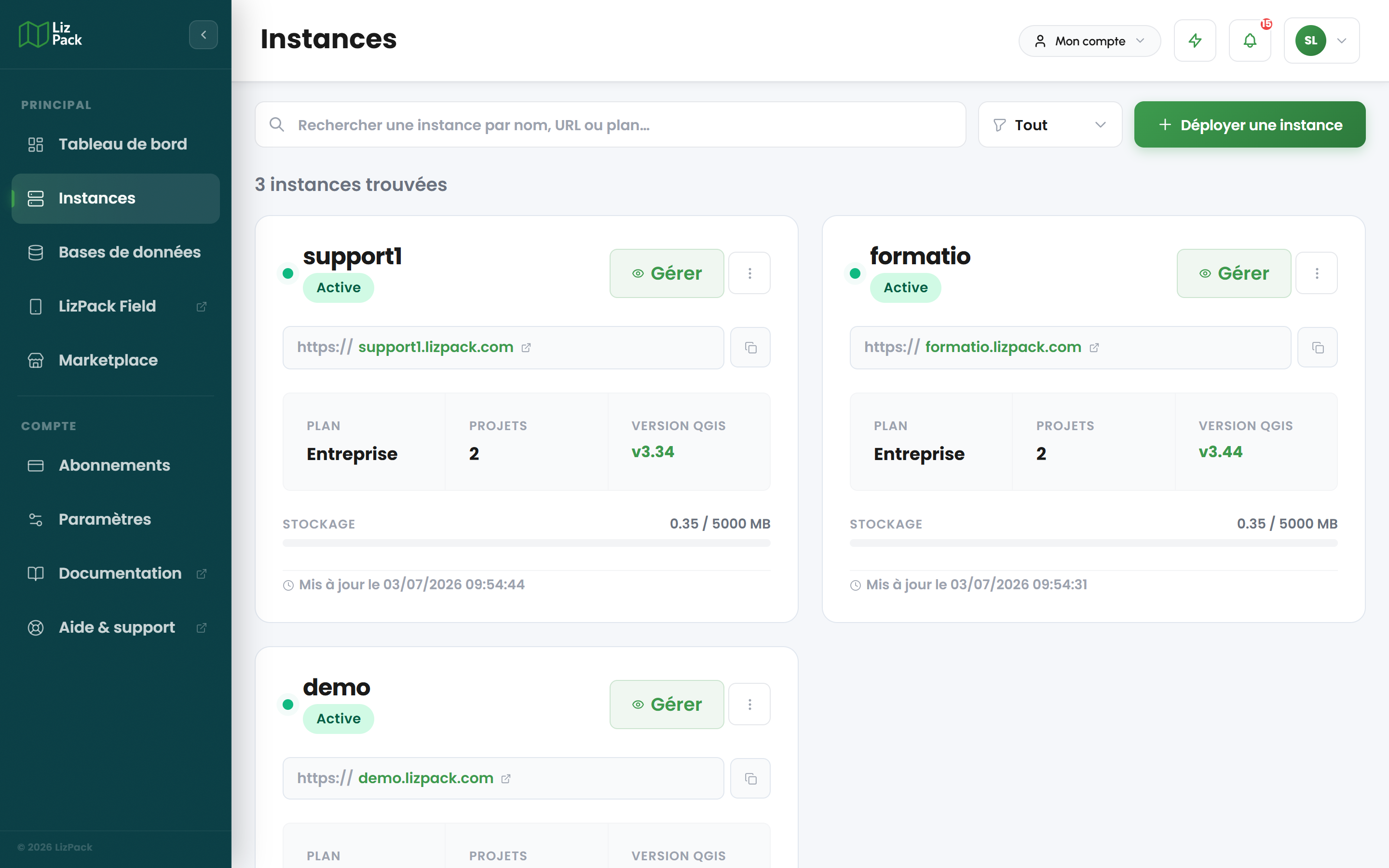Click the support1 instance title

tap(353, 257)
